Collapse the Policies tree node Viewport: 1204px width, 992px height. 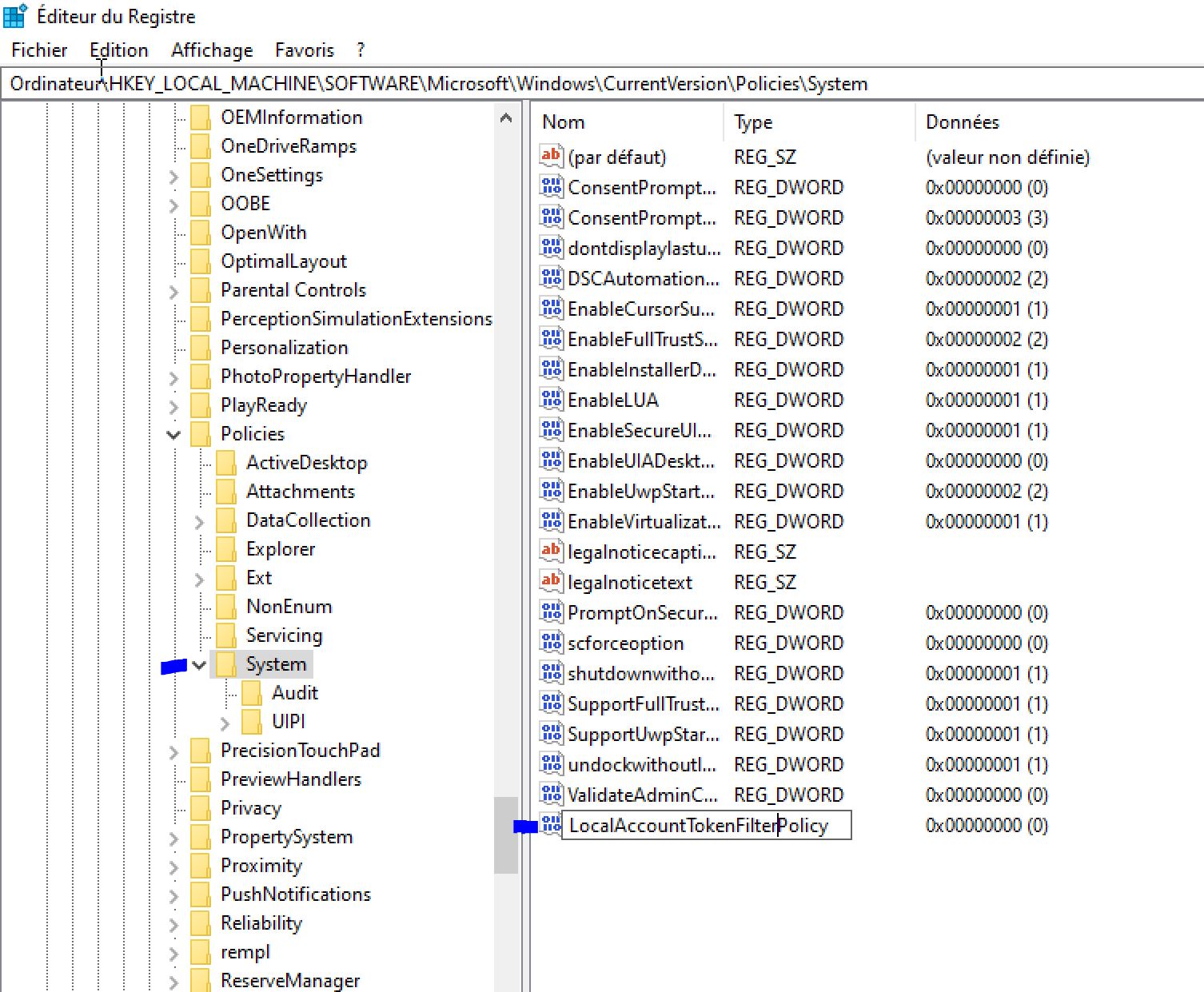coord(173,435)
